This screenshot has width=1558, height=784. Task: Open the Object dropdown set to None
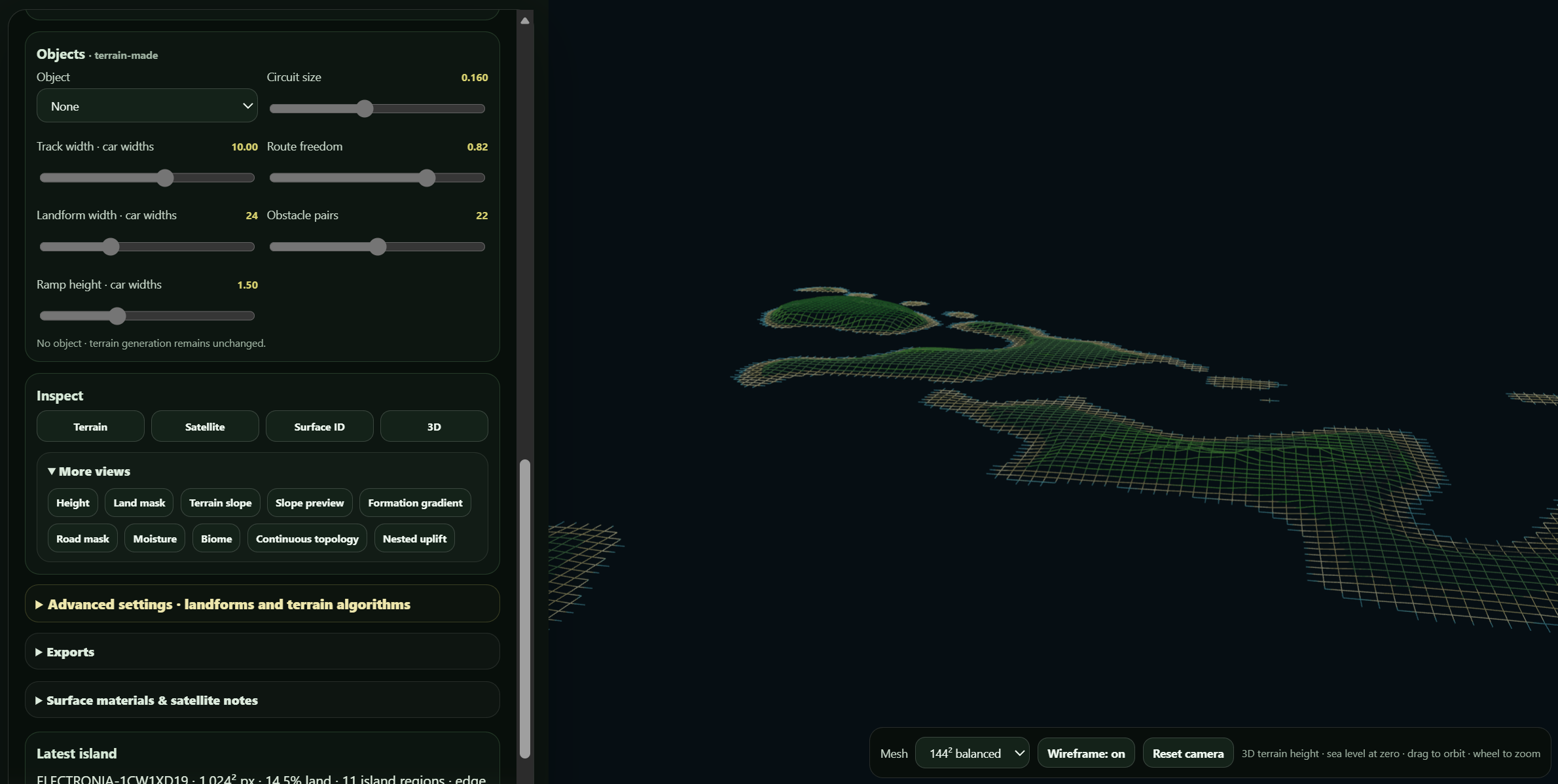point(147,106)
